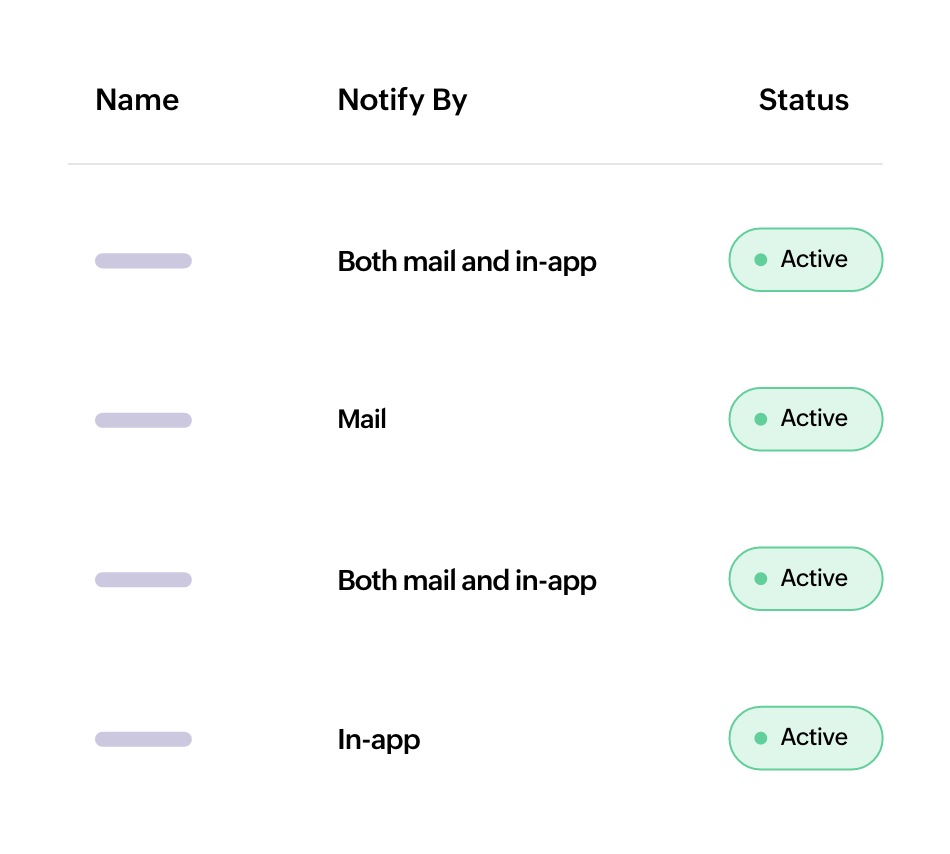This screenshot has height=854, width=950.
Task: Select the name placeholder in the Mail row
Action: [142, 420]
